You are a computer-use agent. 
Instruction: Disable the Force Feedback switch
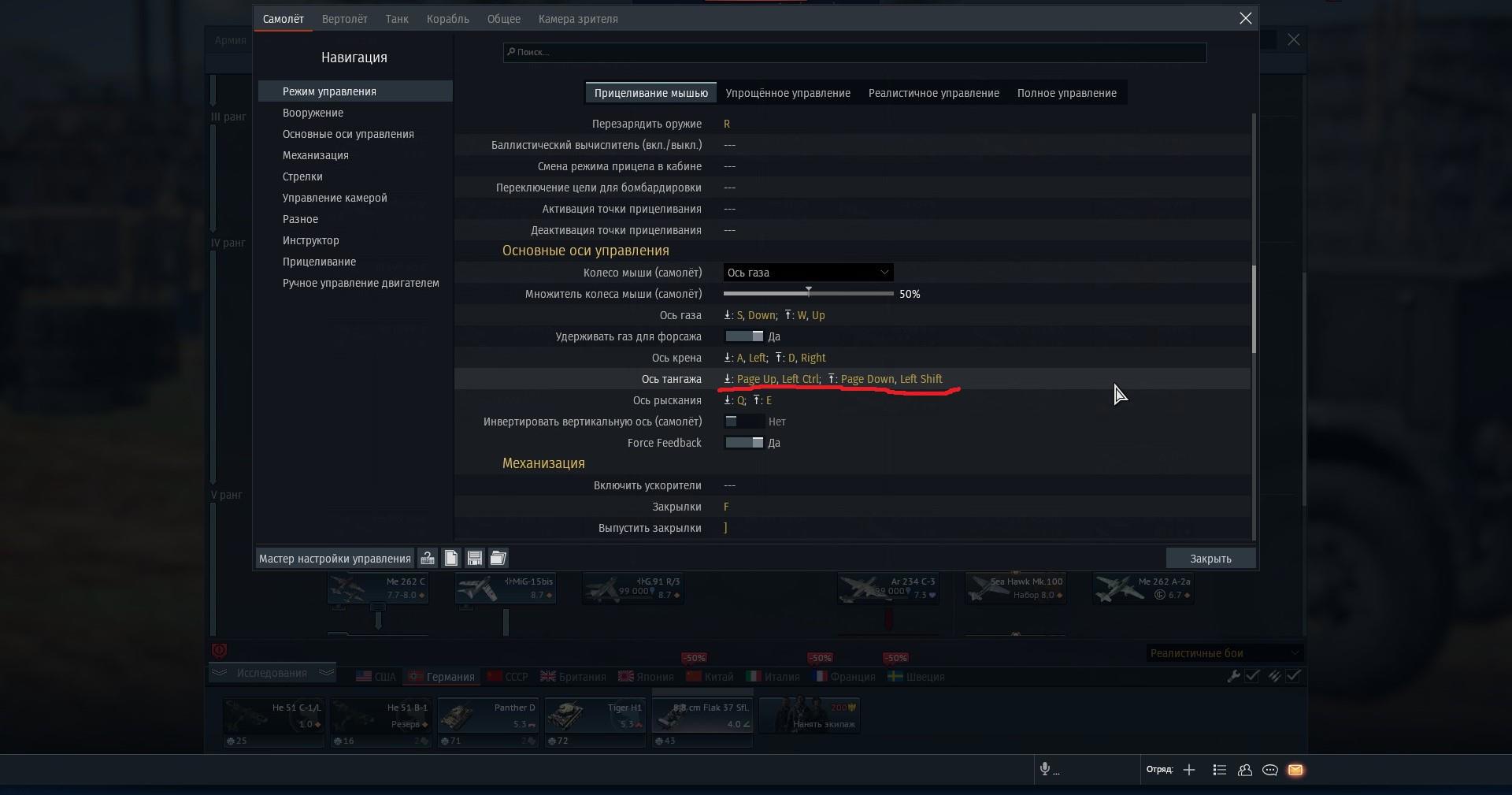tap(744, 443)
